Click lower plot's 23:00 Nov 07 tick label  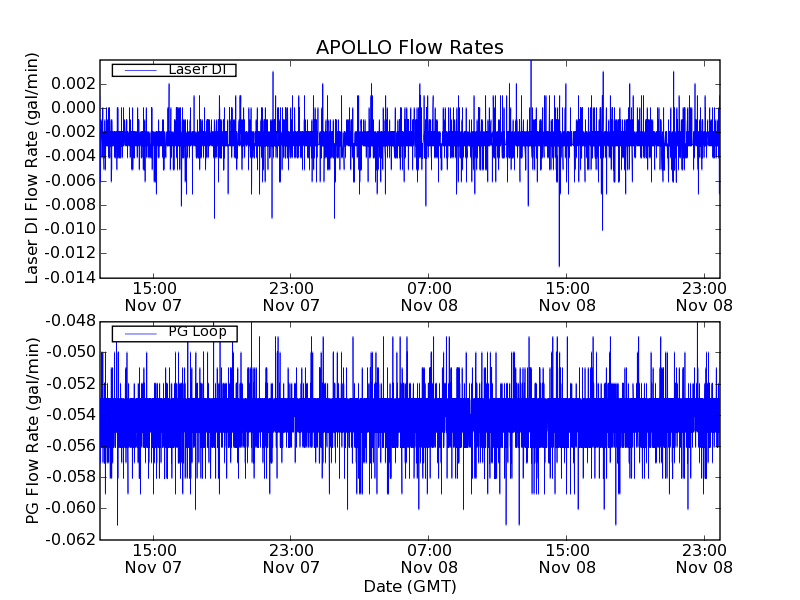[291, 558]
